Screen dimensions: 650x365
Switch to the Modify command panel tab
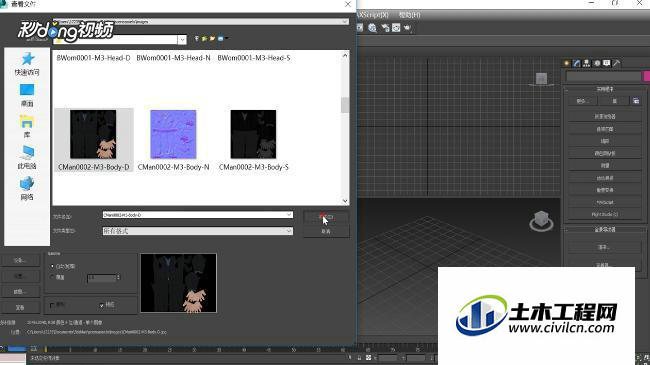[577, 63]
